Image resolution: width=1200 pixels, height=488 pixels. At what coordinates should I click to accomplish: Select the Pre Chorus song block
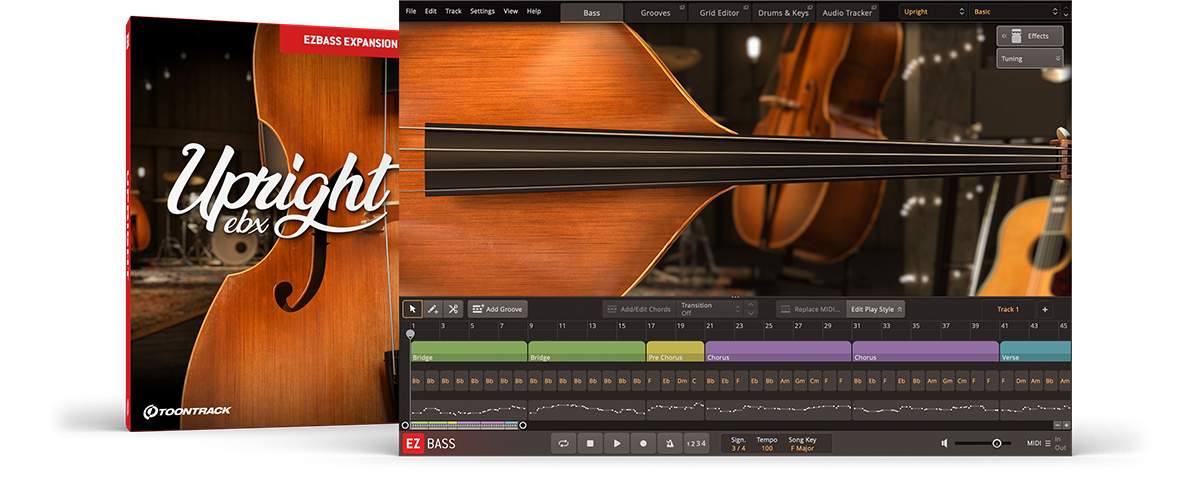point(675,351)
